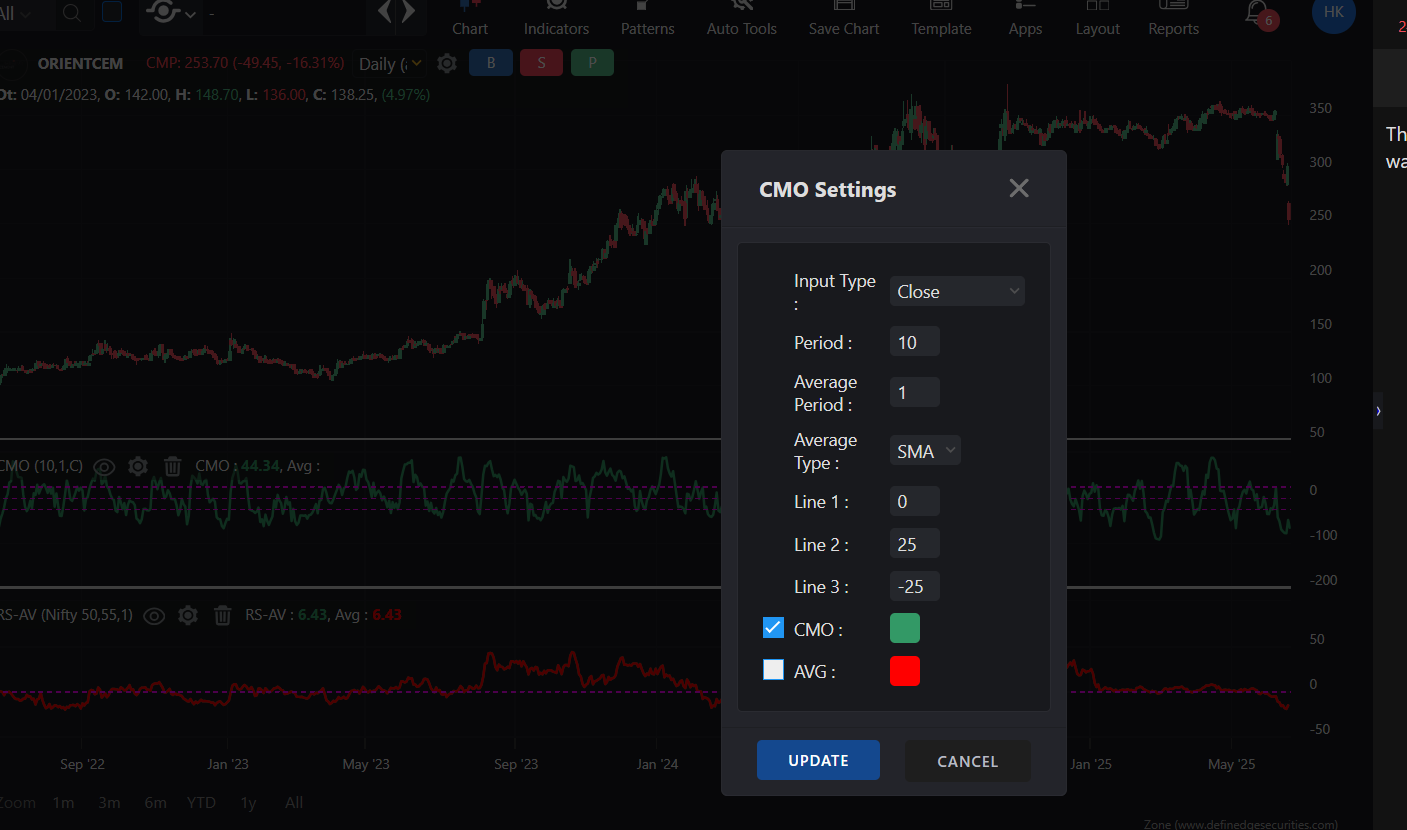
Task: Pick the green CMO color swatch
Action: 905,628
